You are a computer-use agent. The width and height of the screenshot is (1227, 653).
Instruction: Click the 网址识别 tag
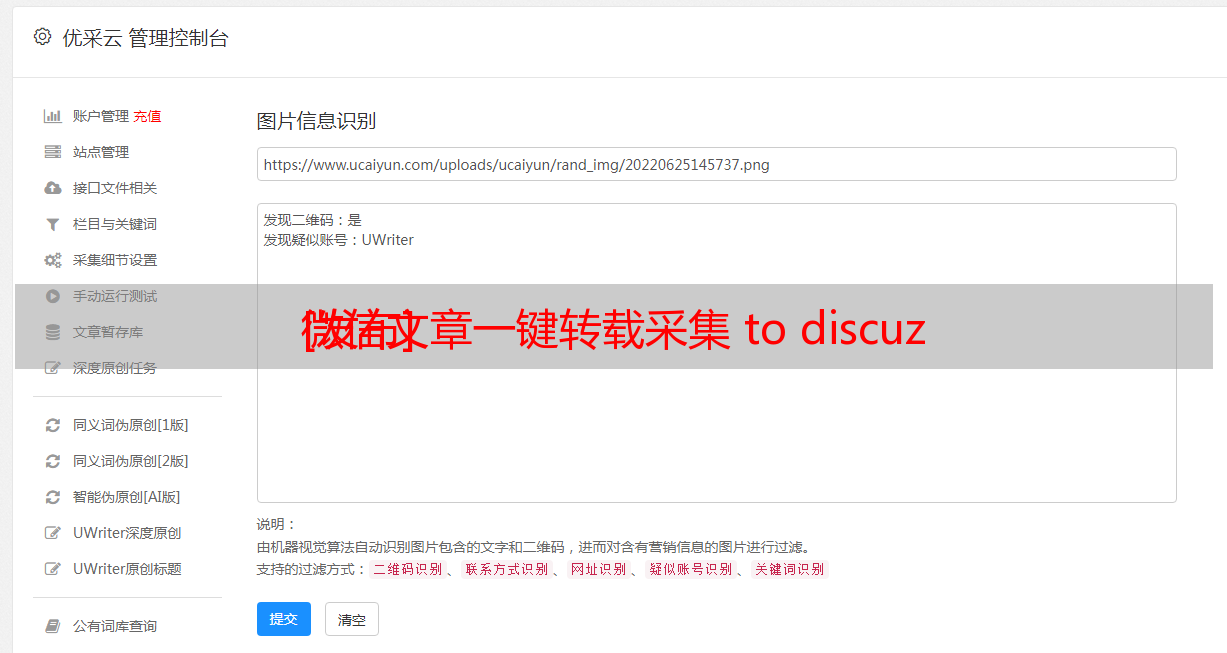[x=598, y=569]
